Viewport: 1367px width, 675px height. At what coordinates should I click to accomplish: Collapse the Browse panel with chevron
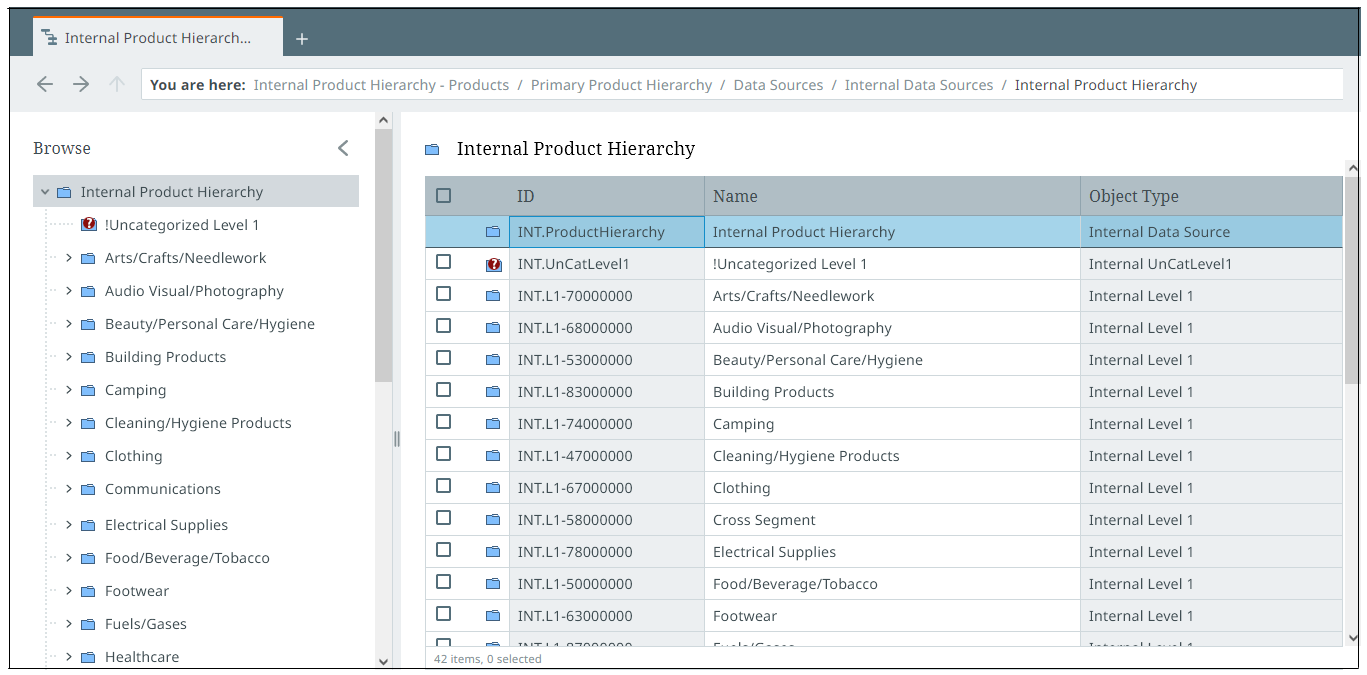pos(343,148)
